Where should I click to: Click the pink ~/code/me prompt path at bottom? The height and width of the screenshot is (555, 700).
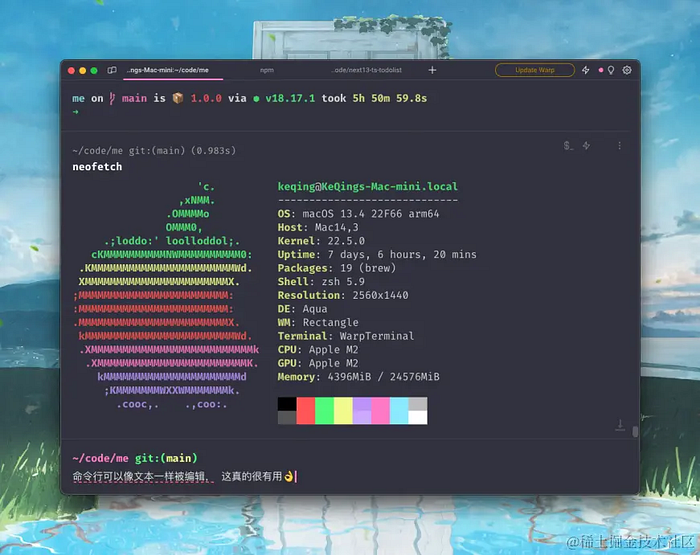tap(100, 458)
